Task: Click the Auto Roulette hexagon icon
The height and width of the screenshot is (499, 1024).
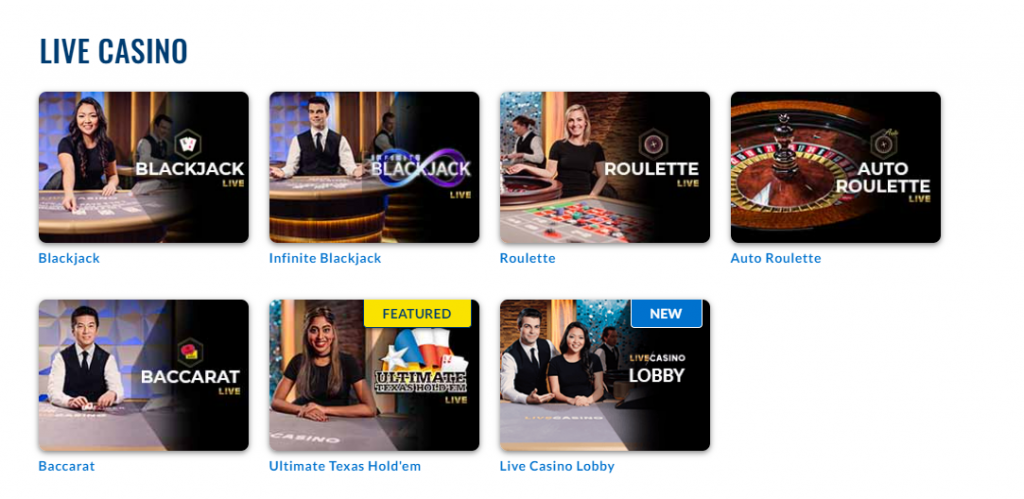Action: pos(883,144)
